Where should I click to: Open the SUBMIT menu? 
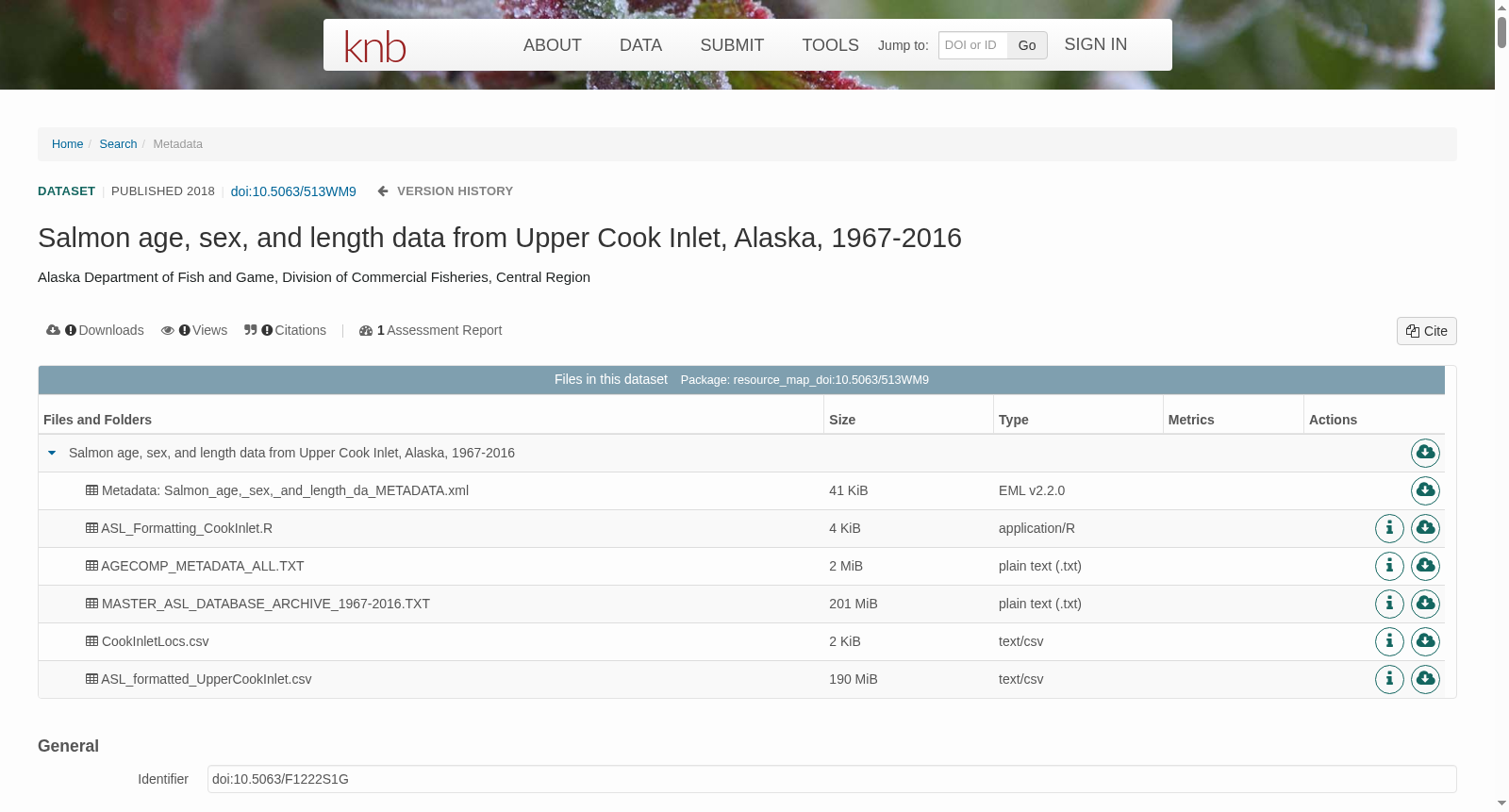[x=732, y=45]
